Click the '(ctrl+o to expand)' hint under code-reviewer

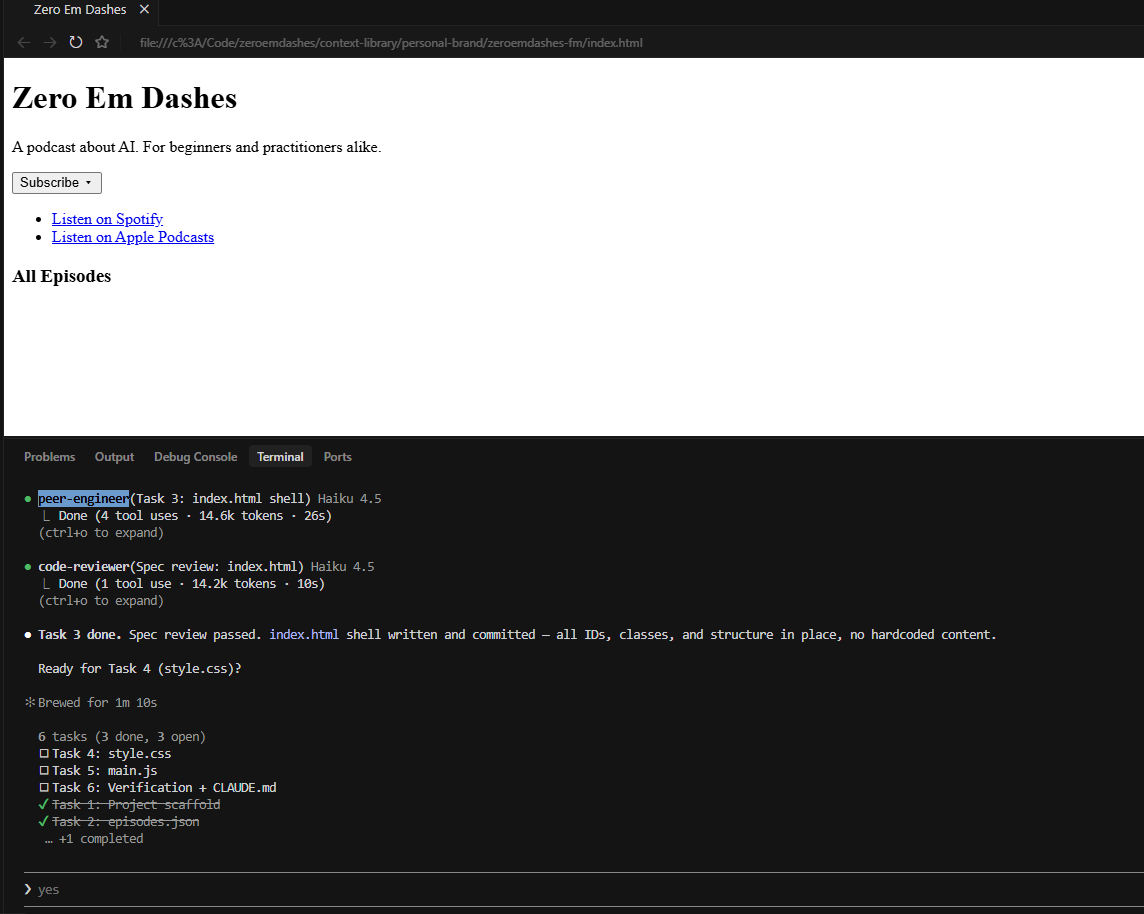click(x=101, y=600)
